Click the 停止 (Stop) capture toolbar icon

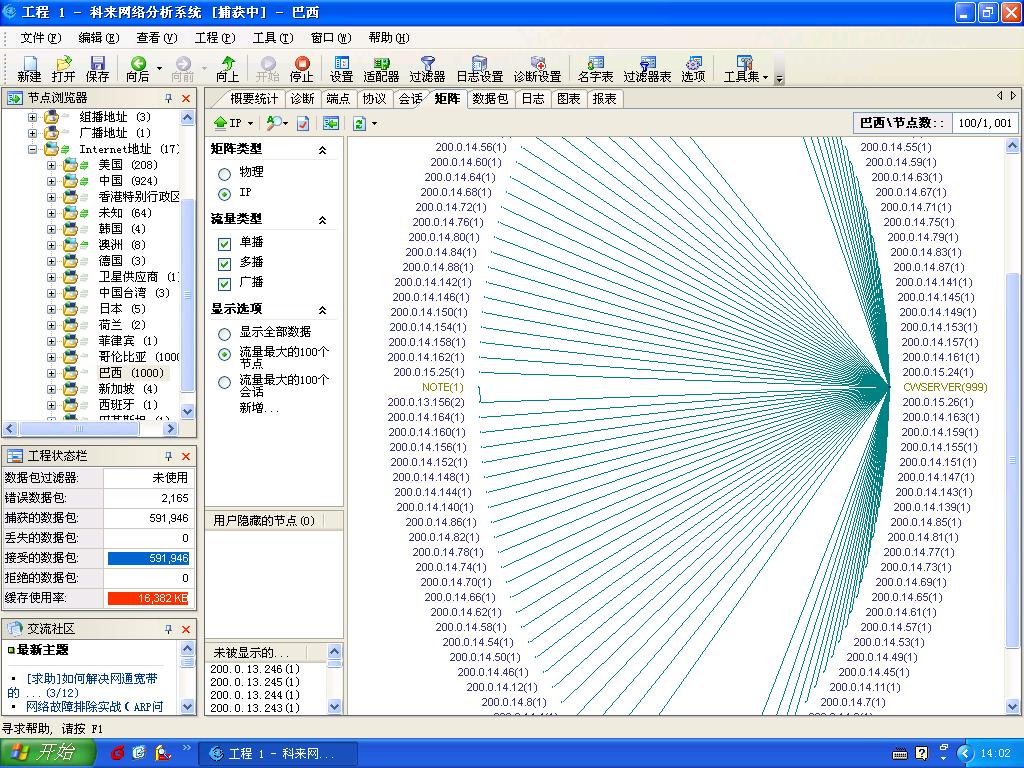point(301,68)
